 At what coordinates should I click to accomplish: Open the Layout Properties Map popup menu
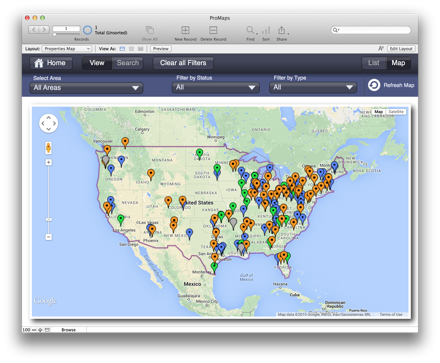67,49
